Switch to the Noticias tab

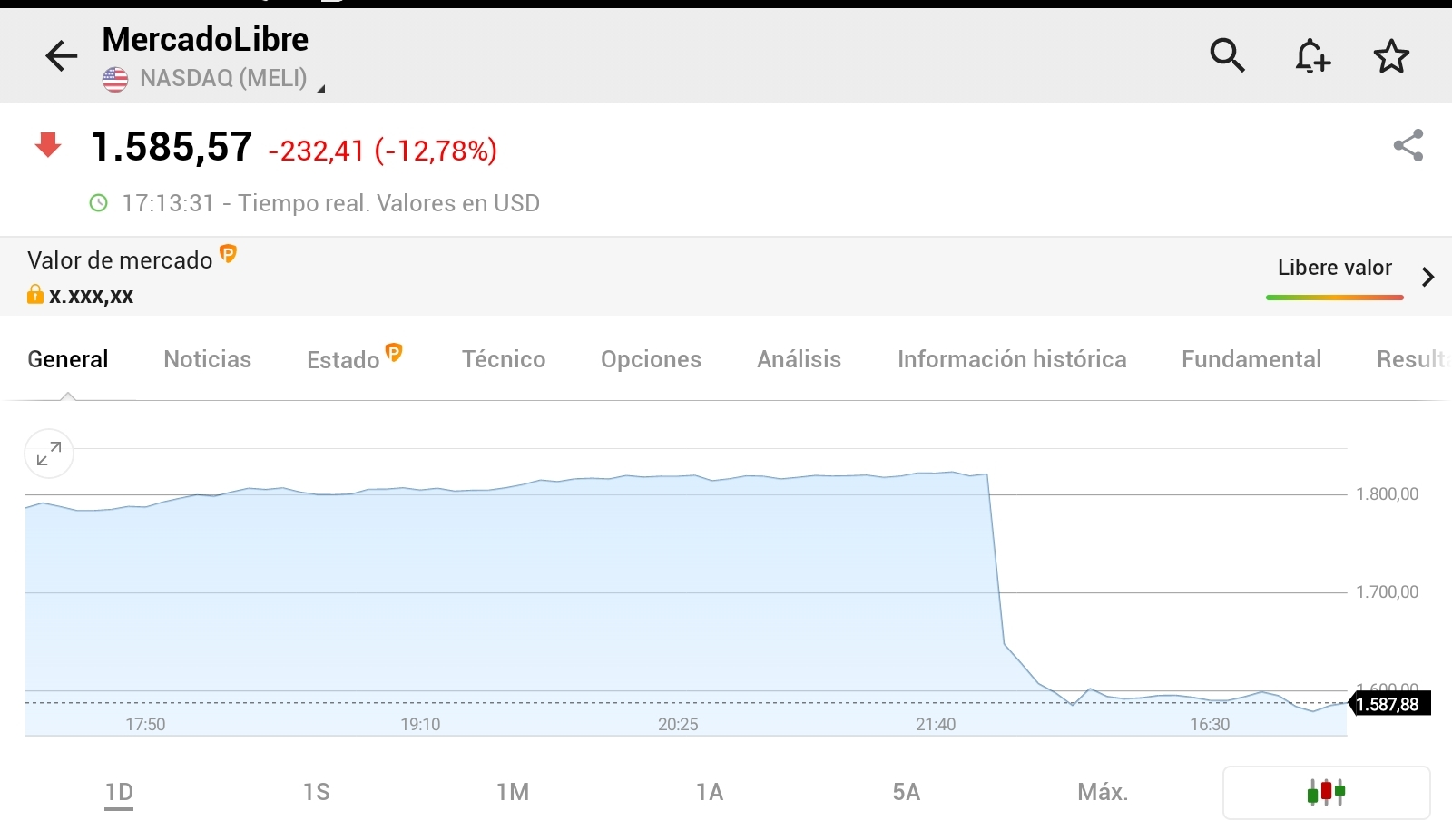(x=207, y=359)
